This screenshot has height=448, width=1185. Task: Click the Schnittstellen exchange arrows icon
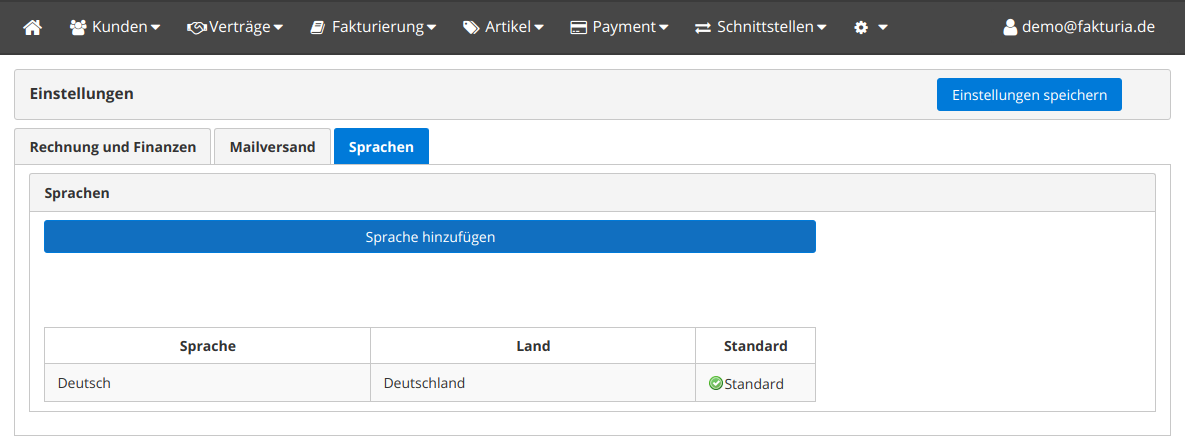coord(703,28)
